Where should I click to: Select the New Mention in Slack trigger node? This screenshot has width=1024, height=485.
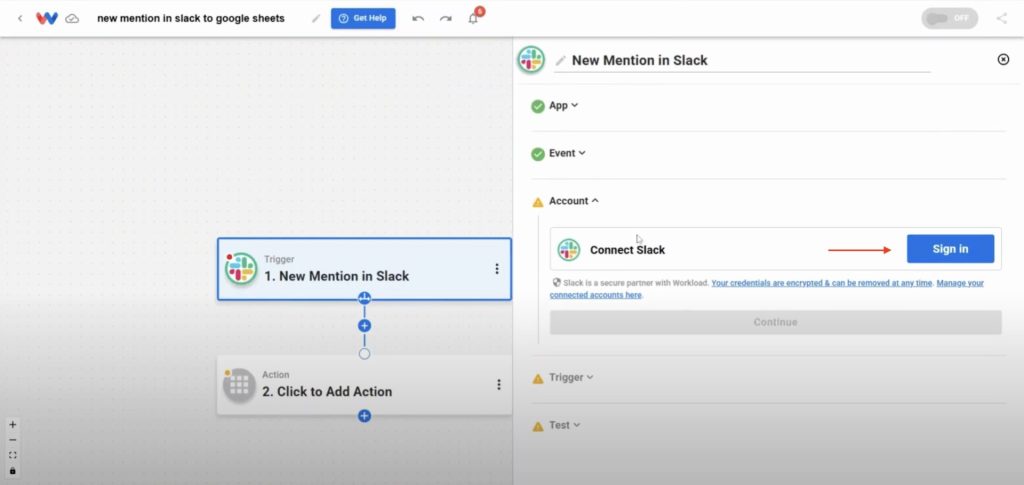[364, 269]
